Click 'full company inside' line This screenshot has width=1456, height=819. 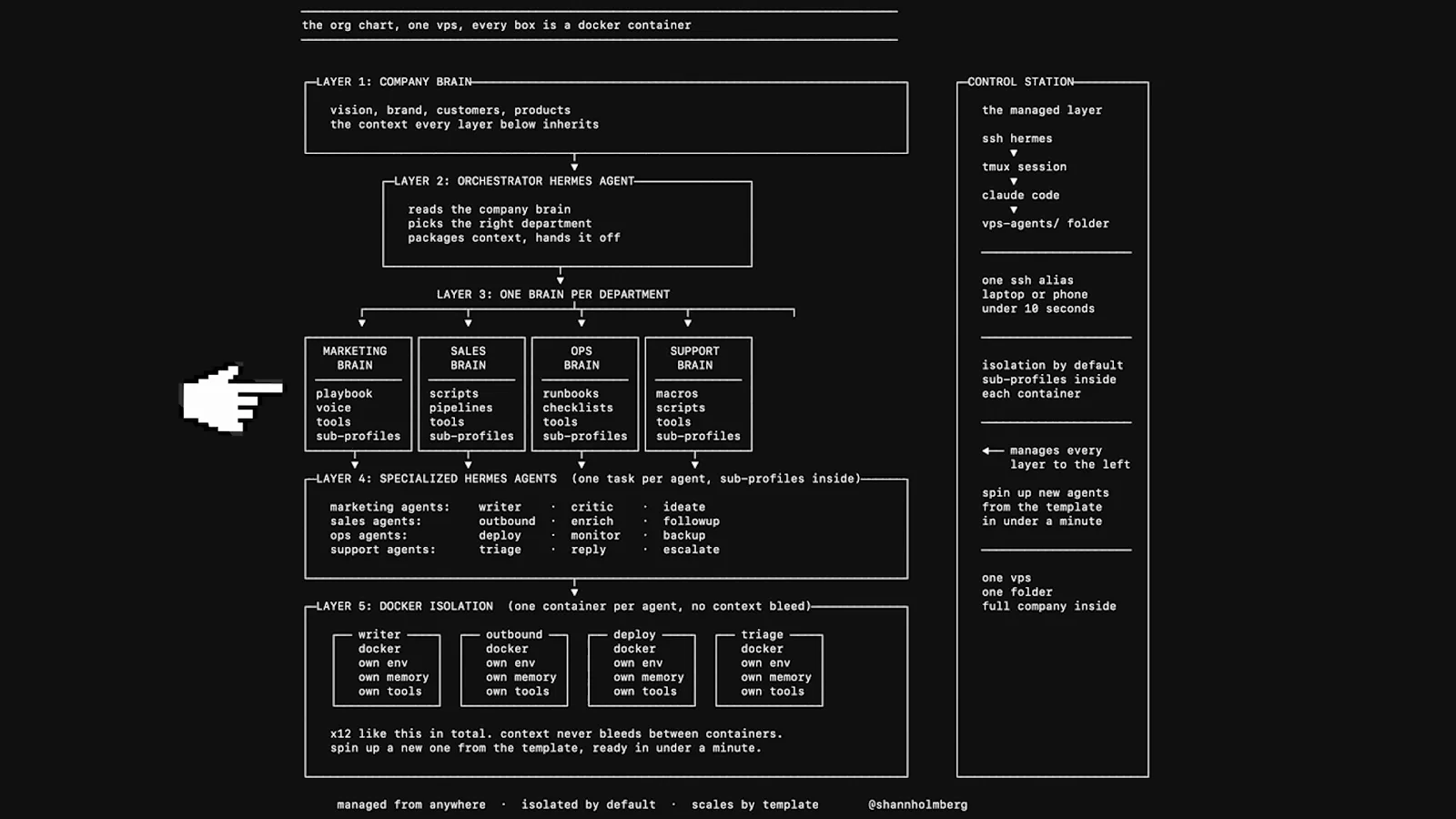1048,606
